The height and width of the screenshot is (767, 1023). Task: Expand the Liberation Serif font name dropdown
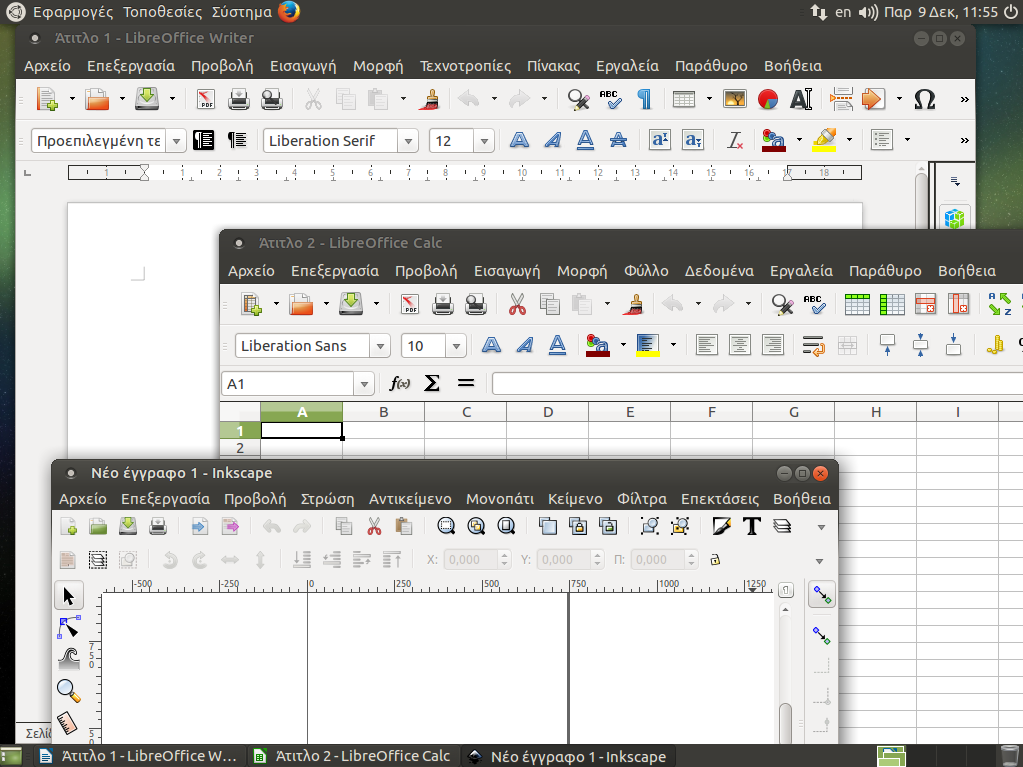click(x=407, y=141)
